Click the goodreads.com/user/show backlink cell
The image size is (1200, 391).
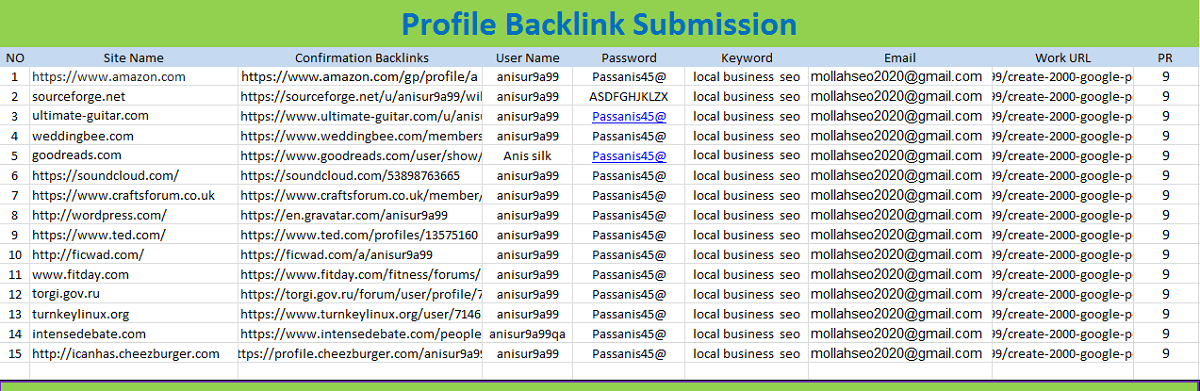tap(360, 155)
